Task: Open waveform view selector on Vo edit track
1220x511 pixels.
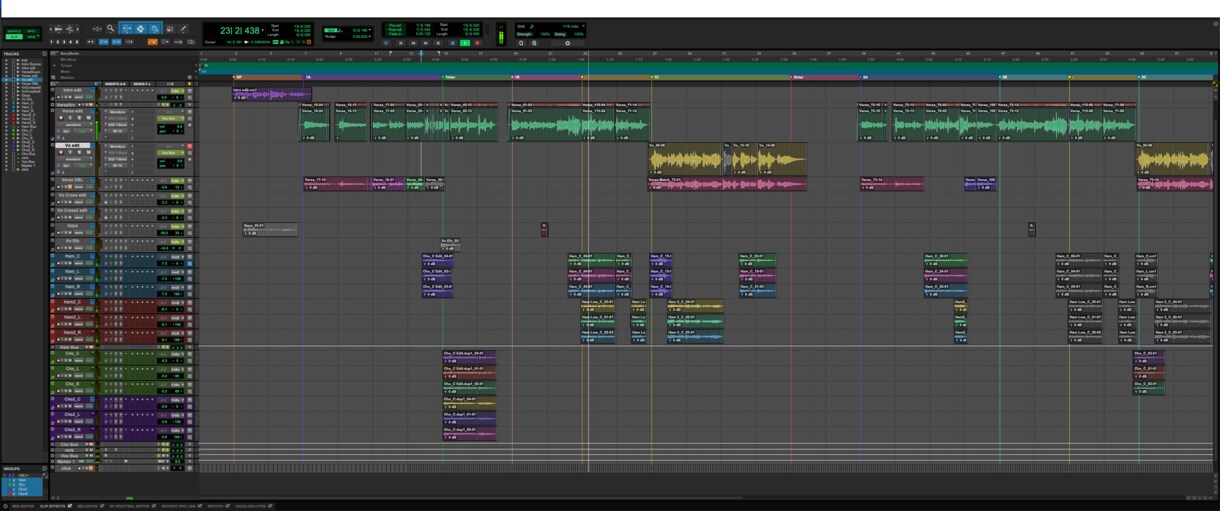Action: 74,159
